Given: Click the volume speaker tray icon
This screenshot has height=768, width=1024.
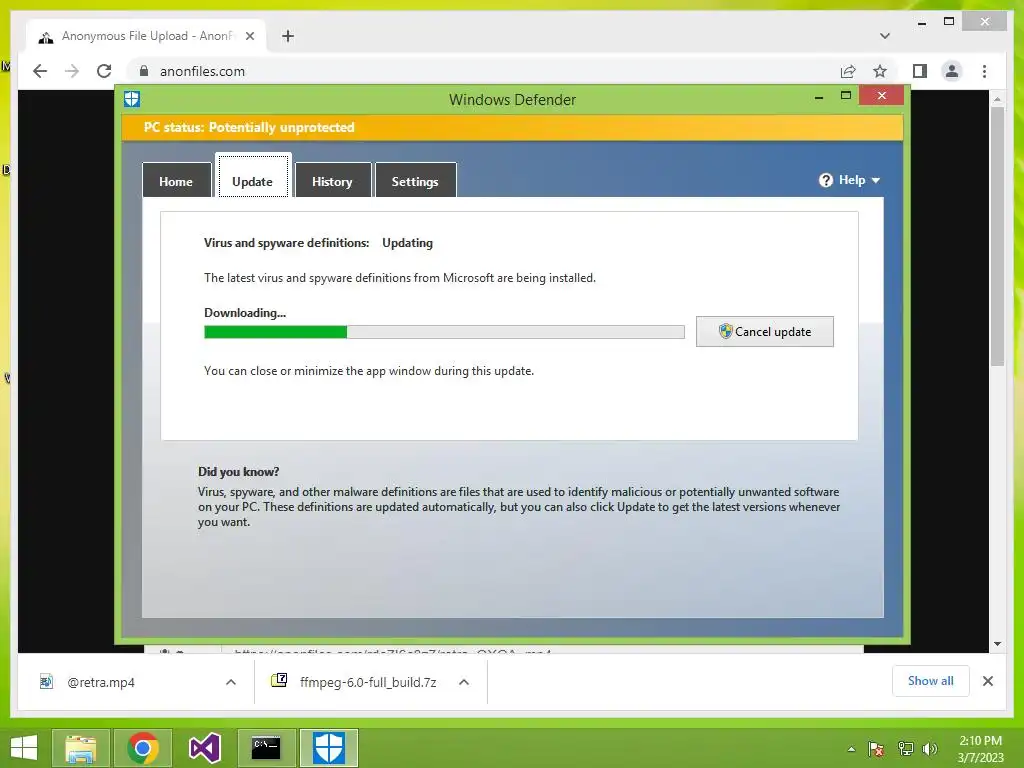Looking at the screenshot, I should [x=930, y=749].
